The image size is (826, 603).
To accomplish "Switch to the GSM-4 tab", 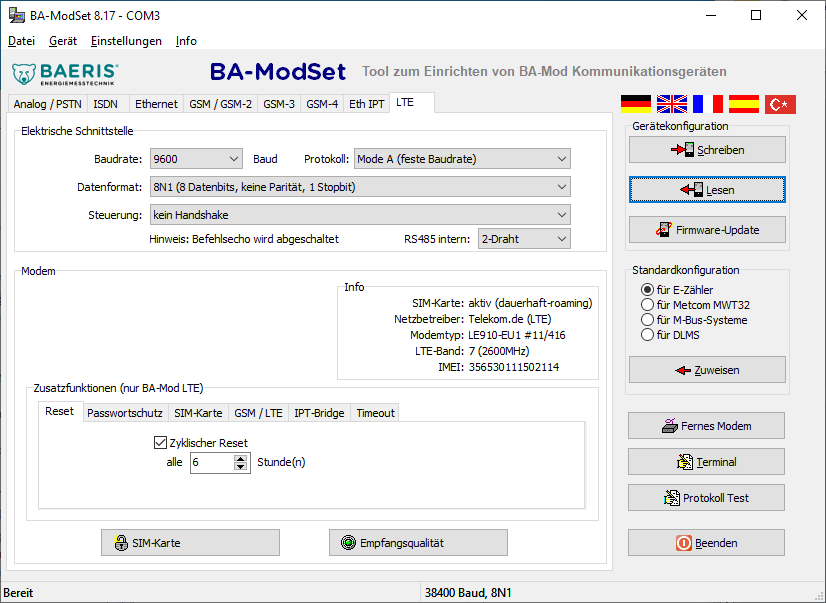I will (322, 104).
